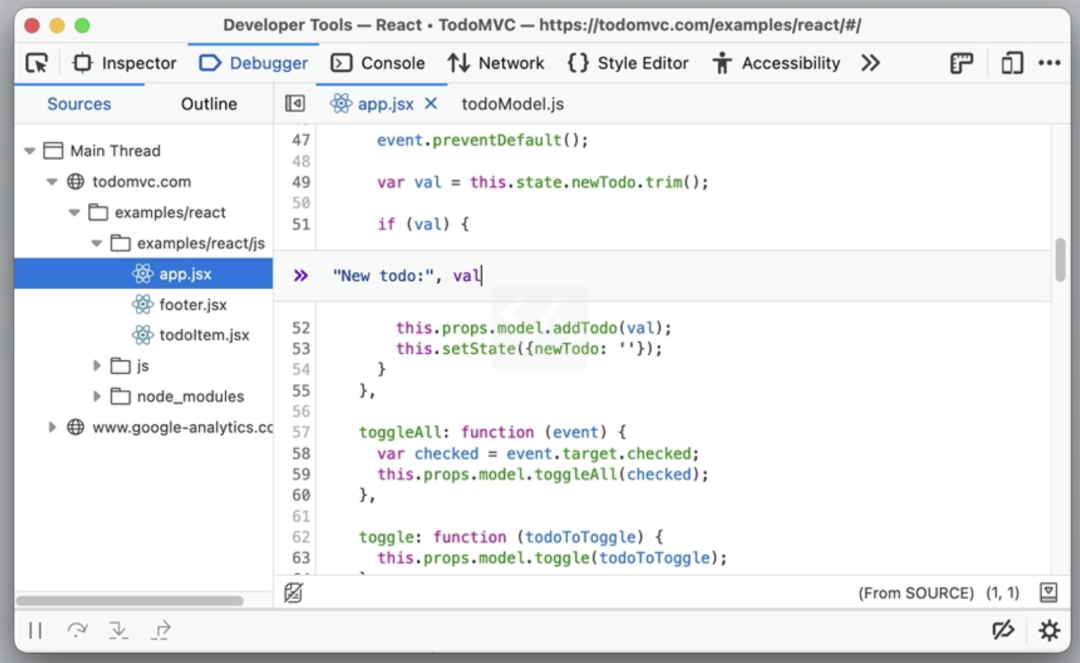Activate the element picker icon
The width and height of the screenshot is (1080, 663).
tap(37, 63)
